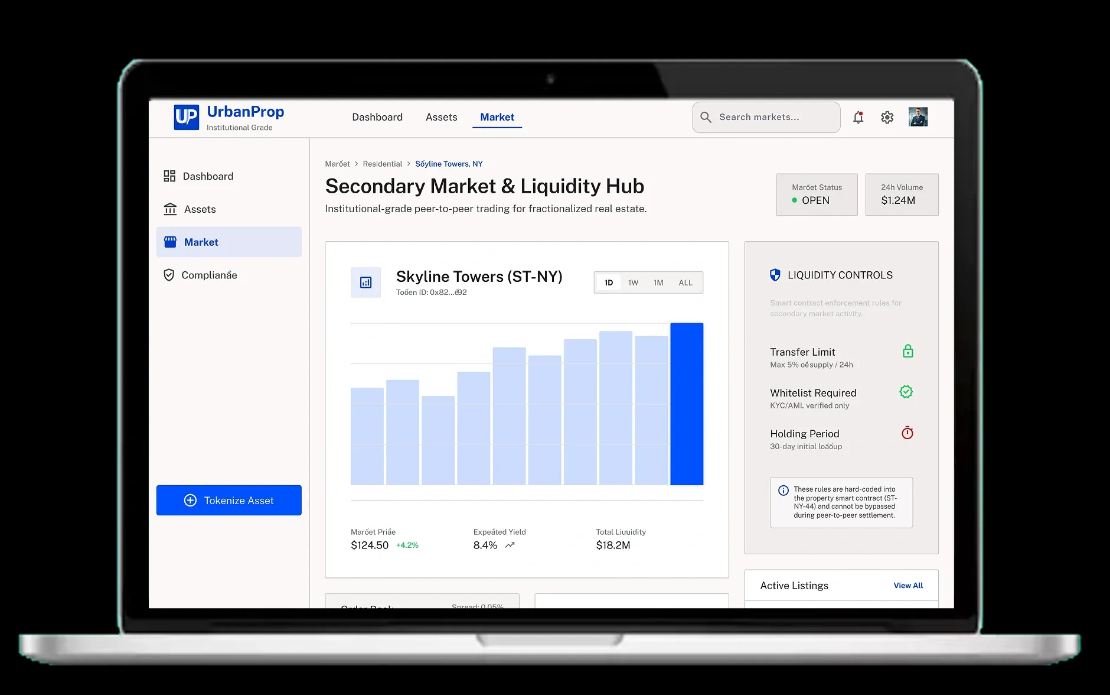Switch to Assets top tab
The height and width of the screenshot is (695, 1110).
coord(441,117)
